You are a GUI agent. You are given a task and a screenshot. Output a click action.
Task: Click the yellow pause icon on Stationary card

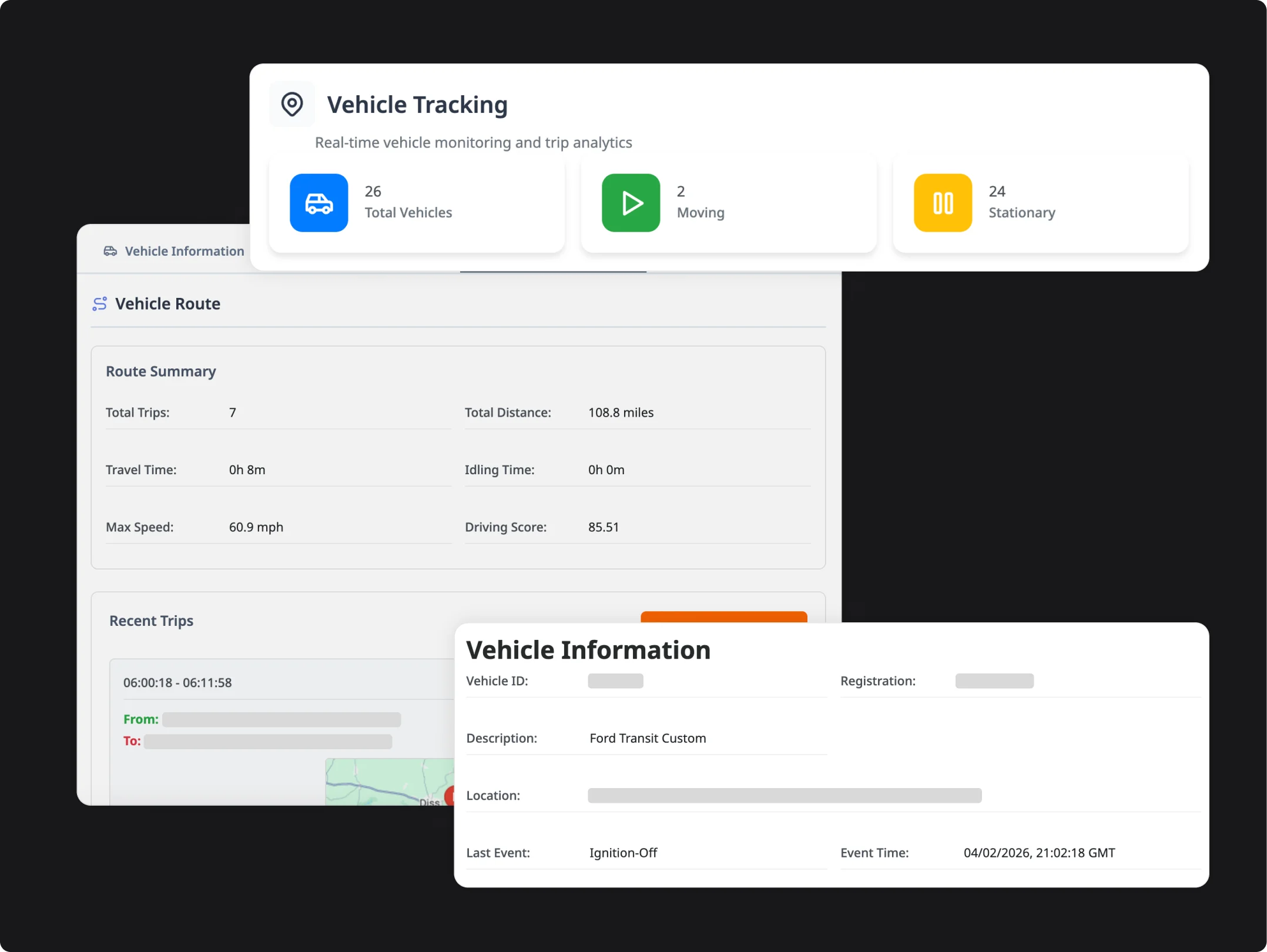(941, 202)
